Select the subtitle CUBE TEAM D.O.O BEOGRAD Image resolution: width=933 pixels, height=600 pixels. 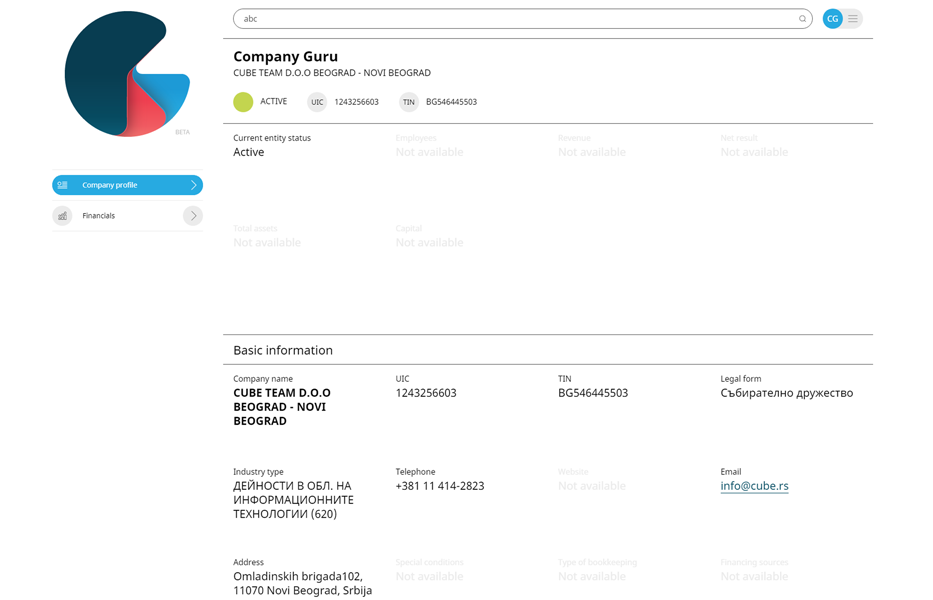(332, 73)
